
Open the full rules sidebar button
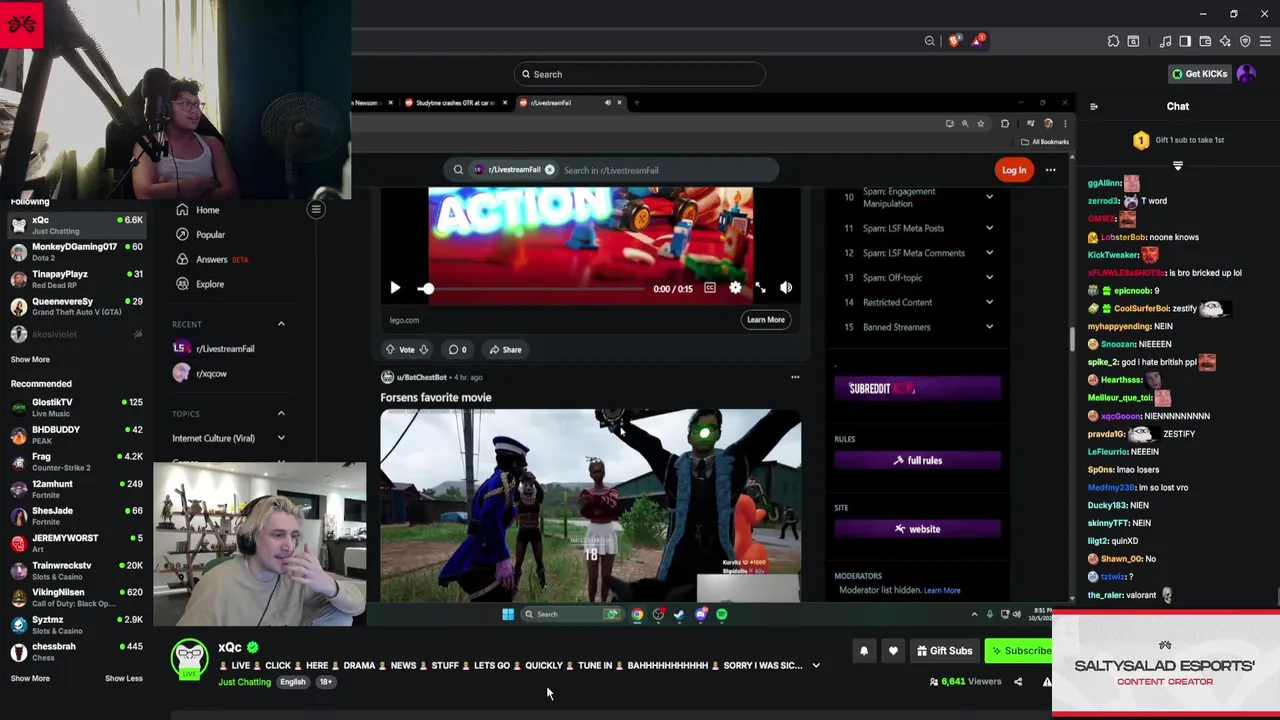[x=917, y=460]
